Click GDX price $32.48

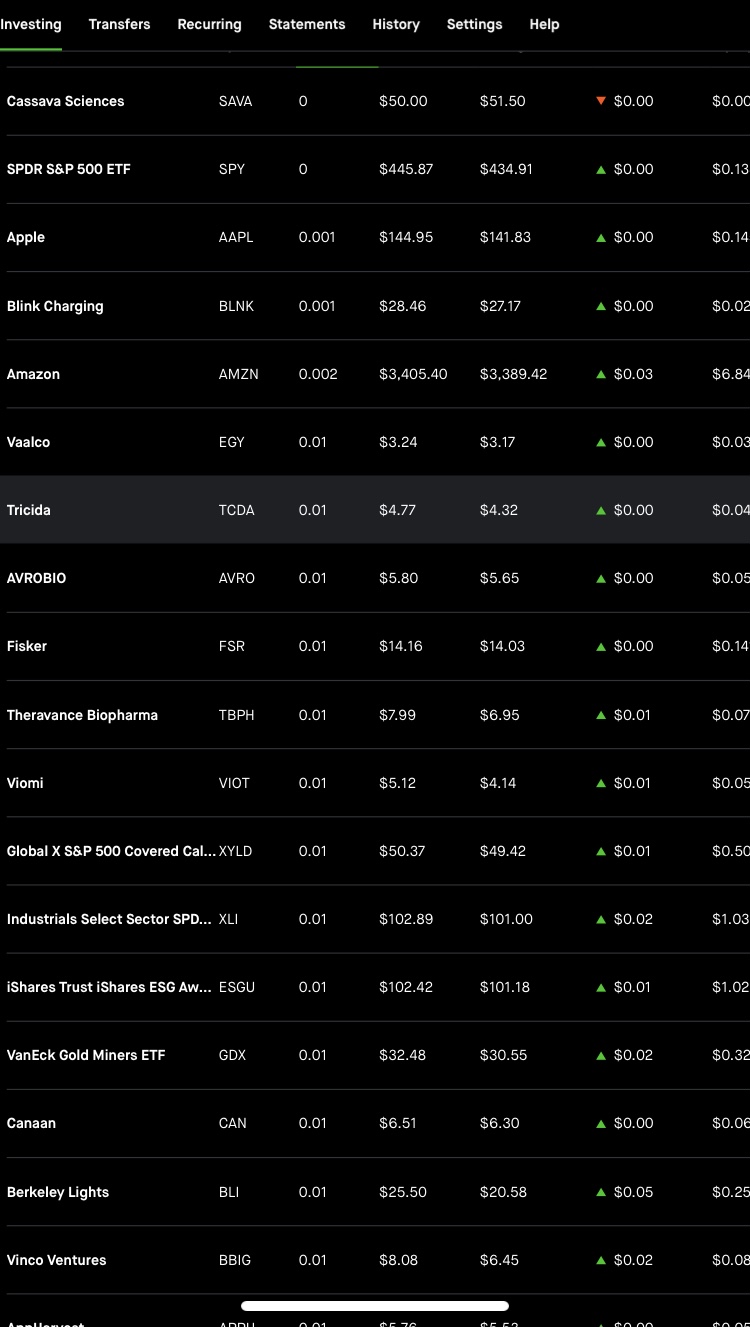(402, 1055)
